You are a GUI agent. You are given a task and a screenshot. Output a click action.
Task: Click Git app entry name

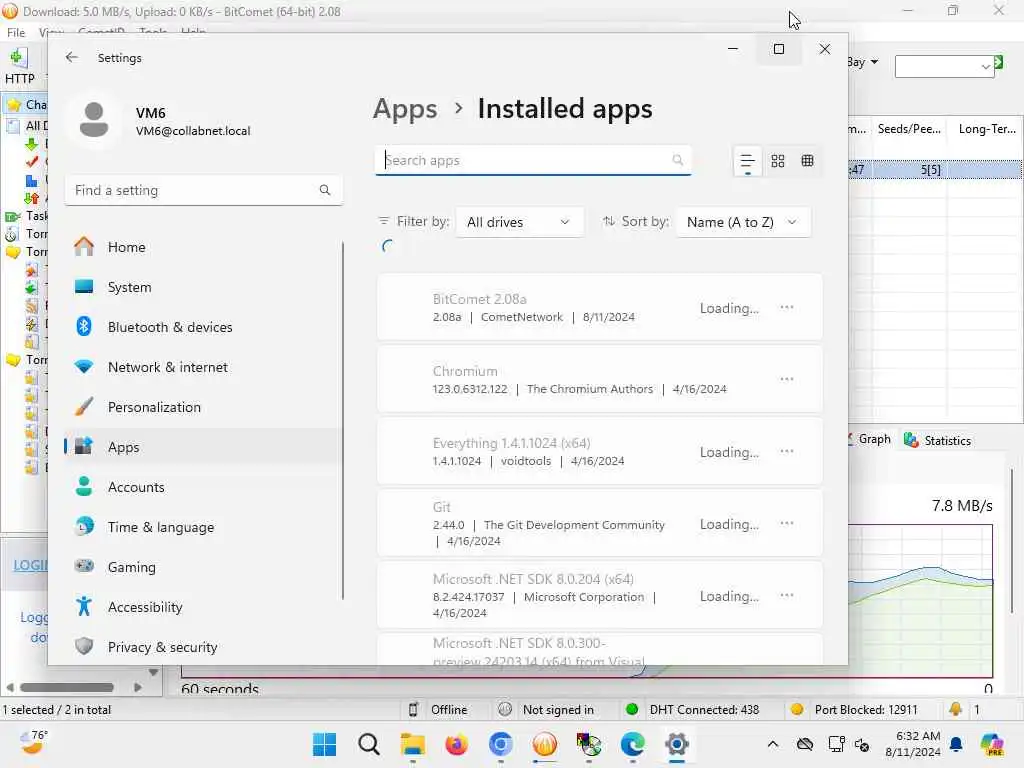(x=441, y=507)
